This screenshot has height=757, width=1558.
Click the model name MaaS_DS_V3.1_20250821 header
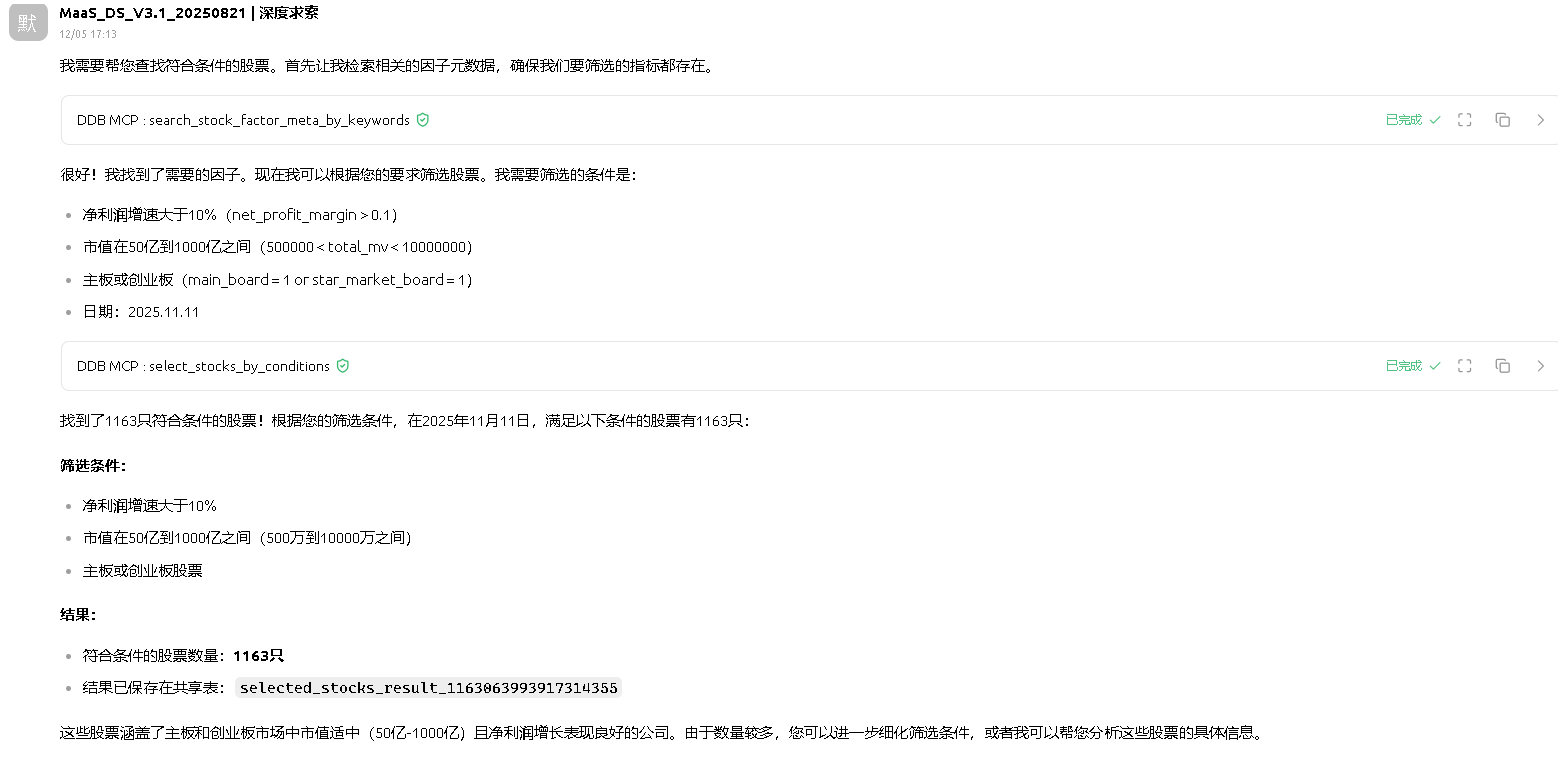152,13
